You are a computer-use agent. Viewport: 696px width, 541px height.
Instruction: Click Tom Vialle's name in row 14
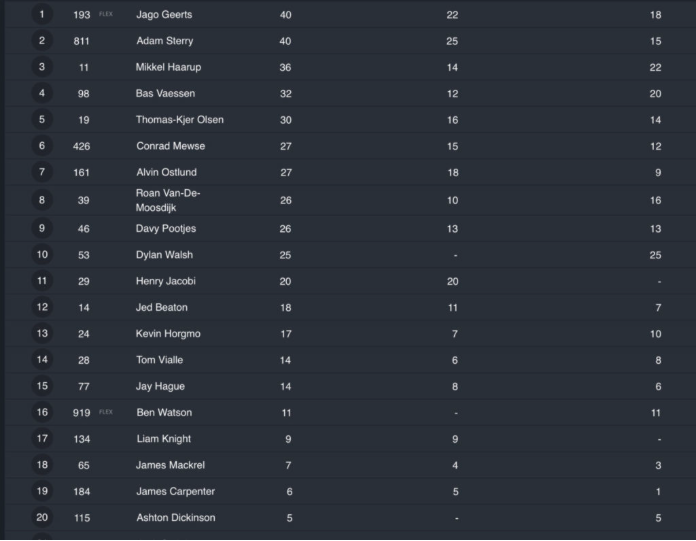pyautogui.click(x=159, y=360)
